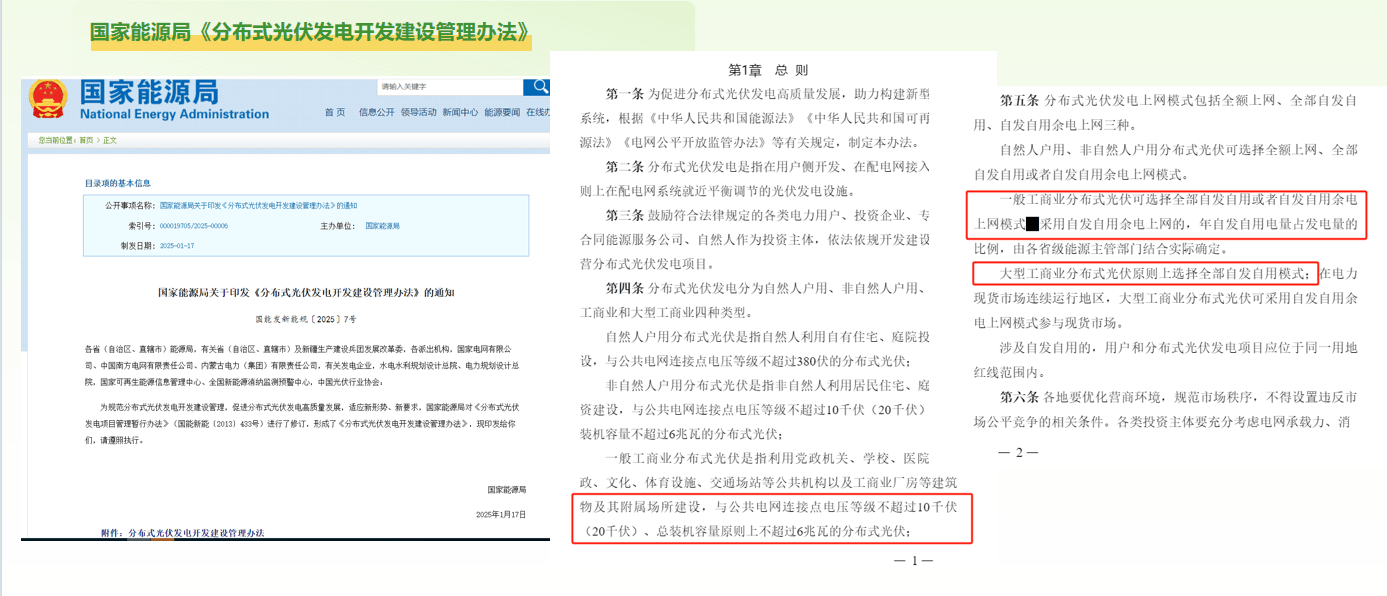
Task: Click the 国家能源局 site title logo text
Action: pyautogui.click(x=148, y=93)
